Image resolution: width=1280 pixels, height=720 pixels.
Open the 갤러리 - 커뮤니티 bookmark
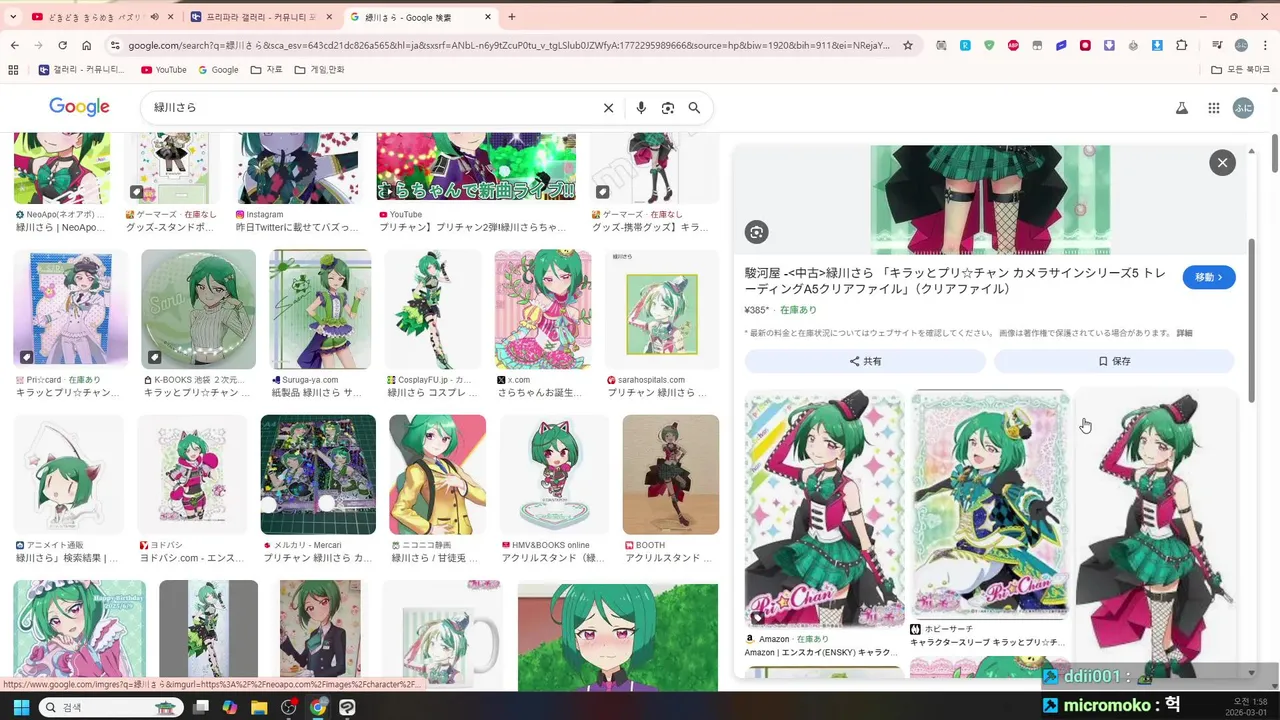tap(82, 70)
